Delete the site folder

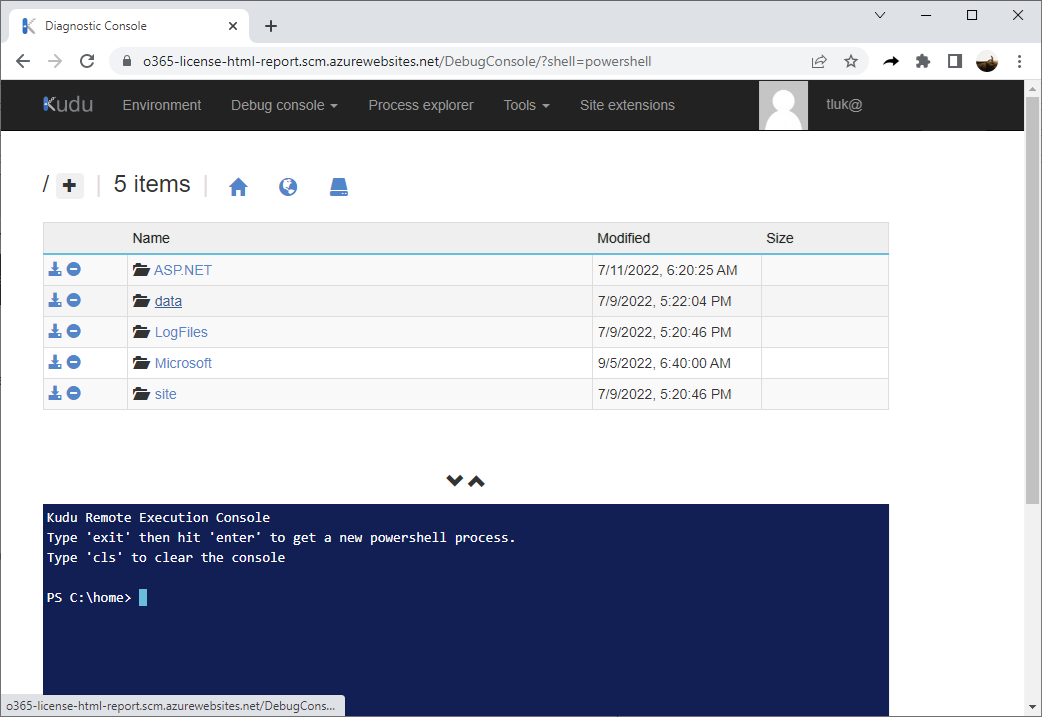coord(74,393)
